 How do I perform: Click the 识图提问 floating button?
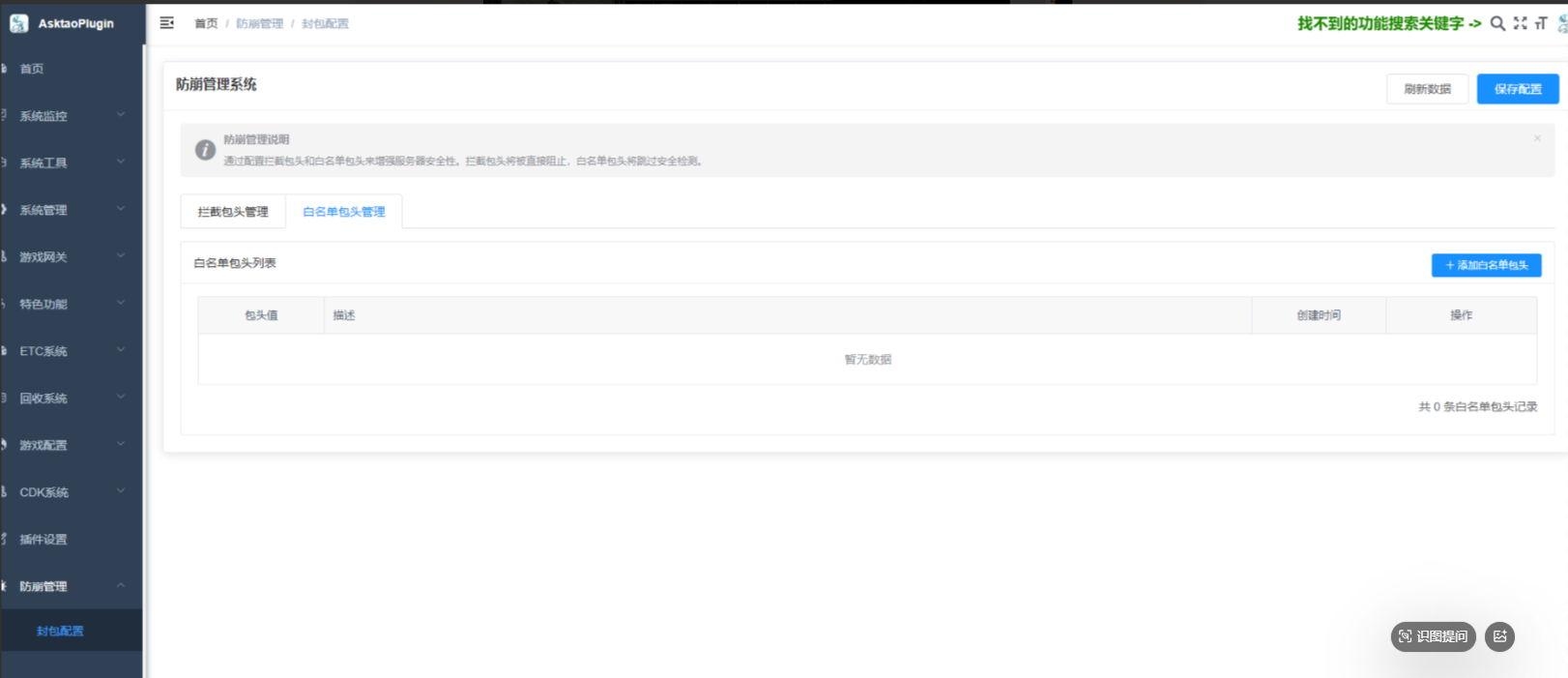tap(1433, 636)
